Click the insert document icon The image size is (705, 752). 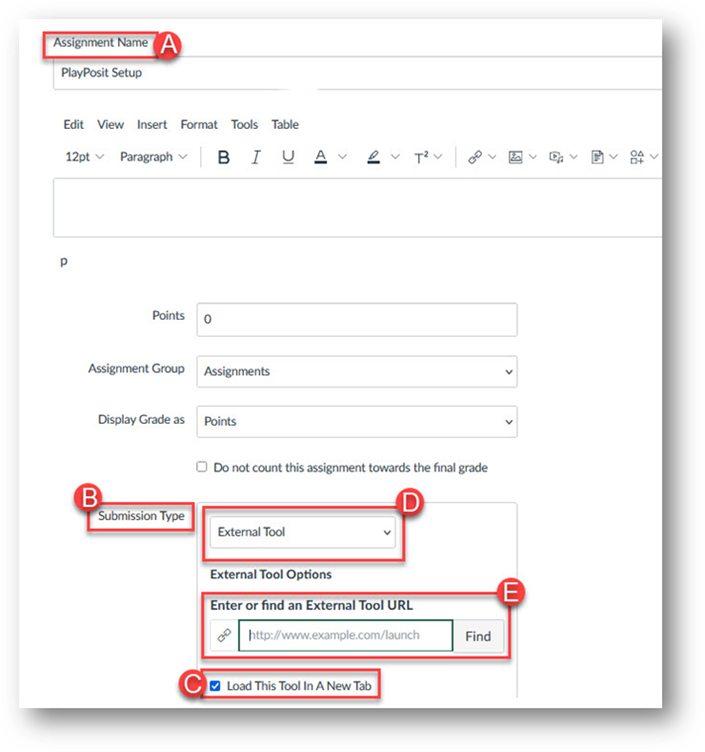tap(597, 157)
